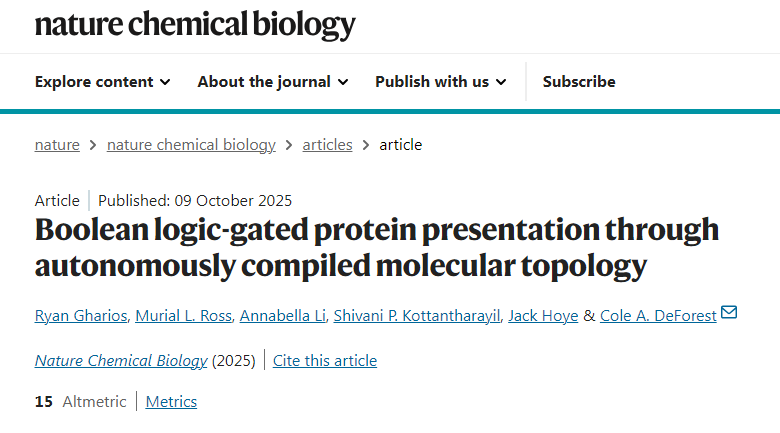Click the Nature Chemical Biology journal link
Screen dimensions: 780x433
pyautogui.click(x=121, y=361)
